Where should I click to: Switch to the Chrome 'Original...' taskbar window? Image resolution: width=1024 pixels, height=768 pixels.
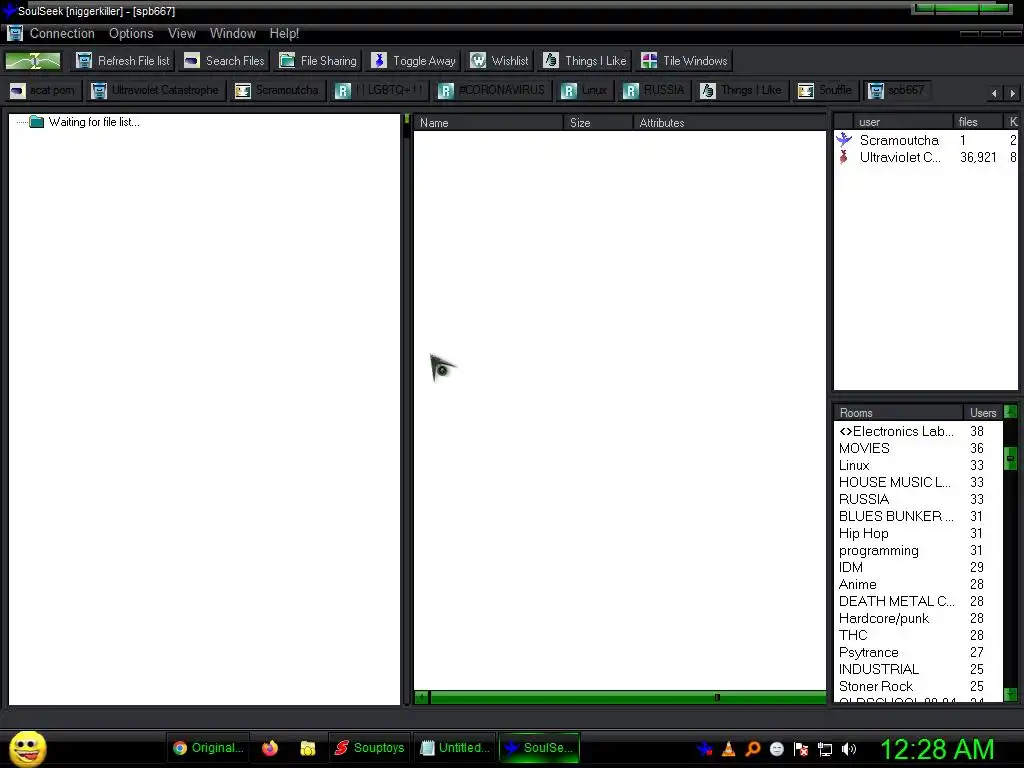(208, 748)
